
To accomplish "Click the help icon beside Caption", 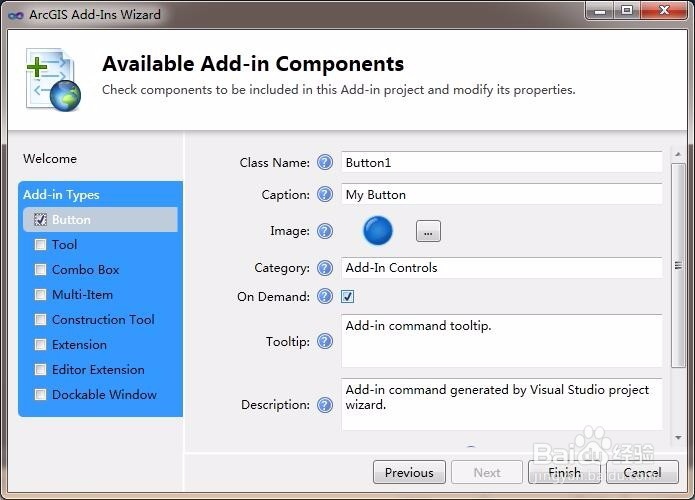I will (325, 194).
